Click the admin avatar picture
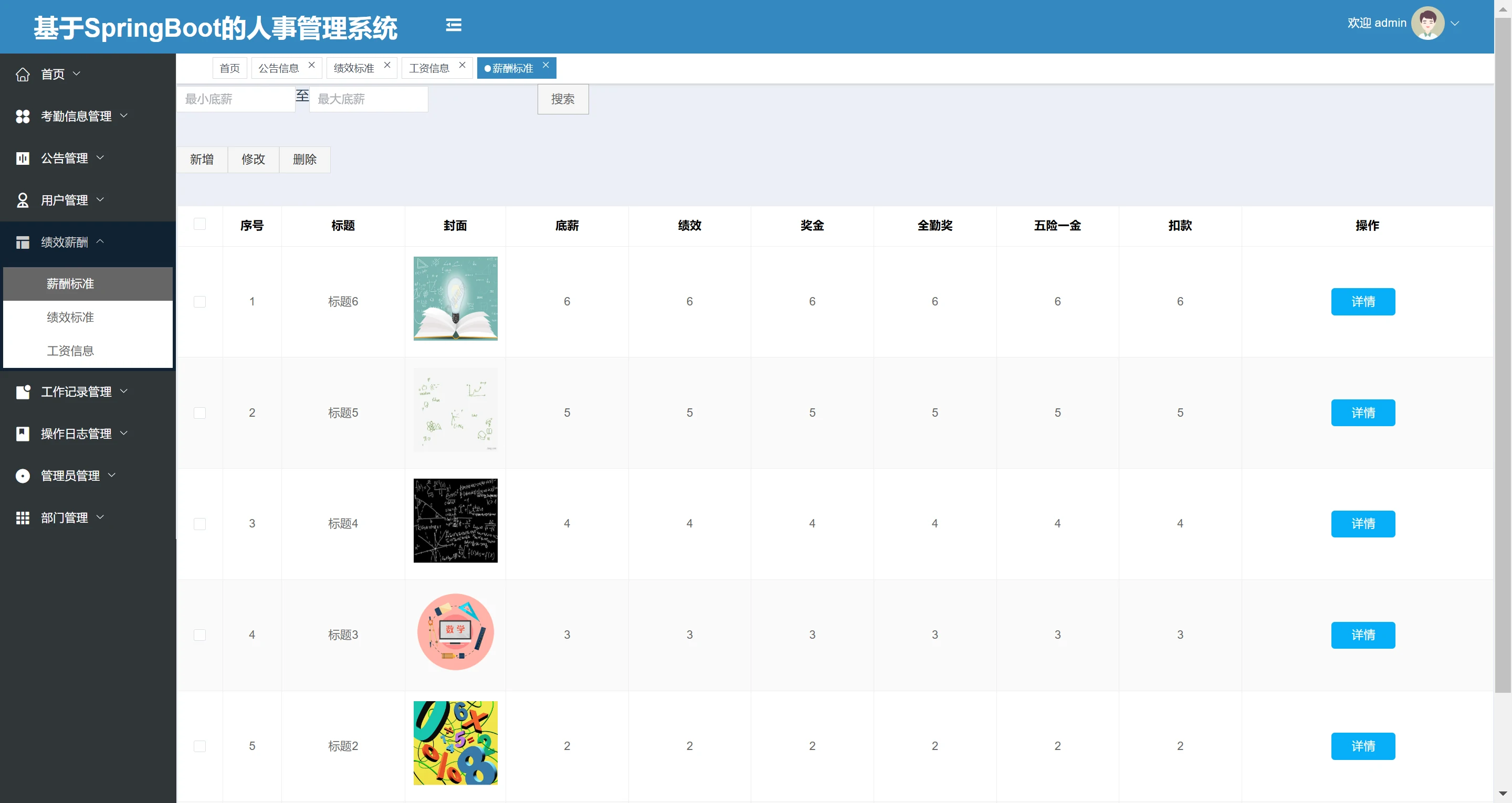 [1427, 24]
